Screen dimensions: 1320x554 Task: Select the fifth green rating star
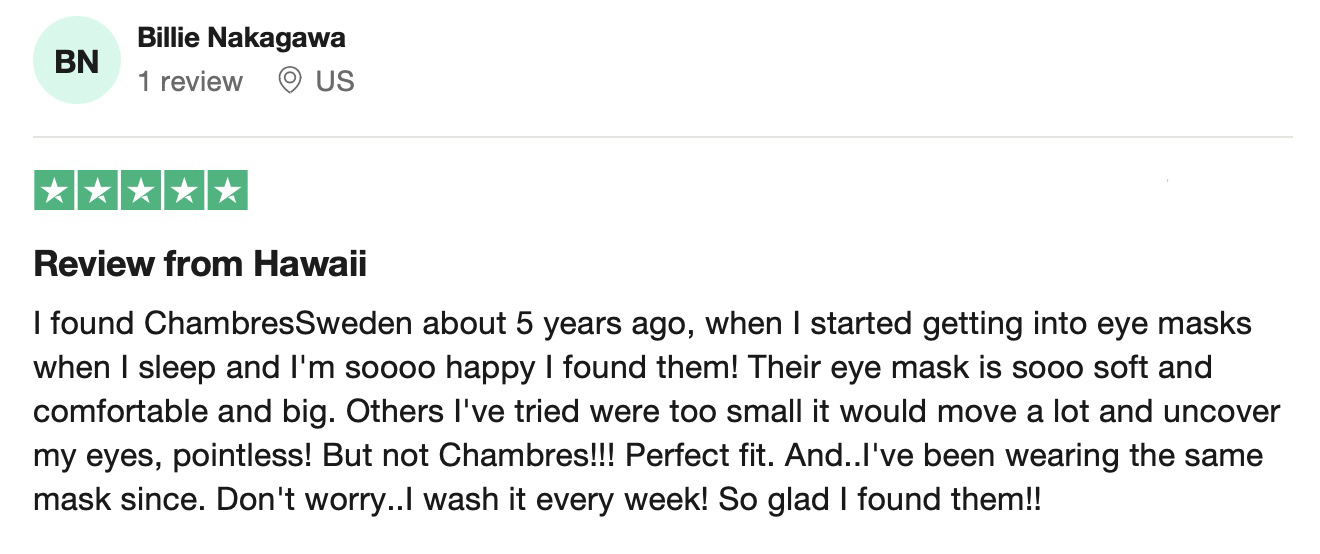(x=227, y=190)
